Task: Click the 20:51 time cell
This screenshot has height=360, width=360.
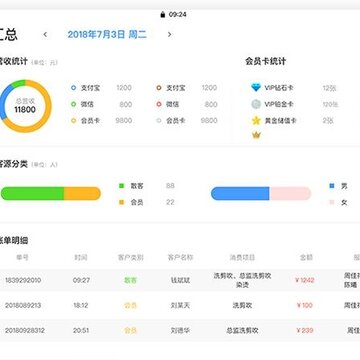Action: coord(81,331)
